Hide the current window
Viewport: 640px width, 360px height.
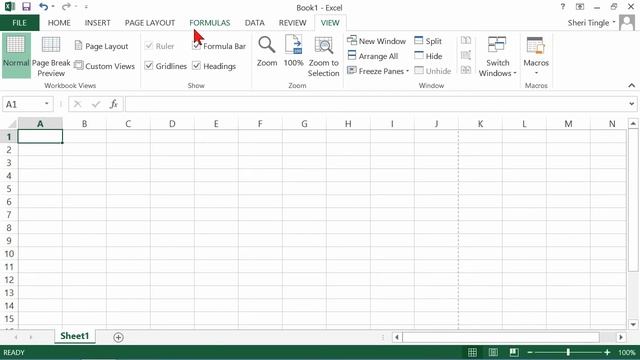click(428, 56)
